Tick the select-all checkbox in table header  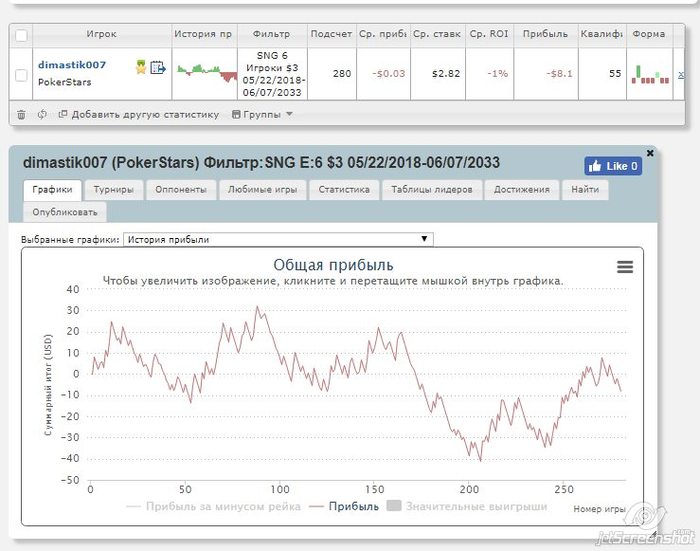click(21, 35)
